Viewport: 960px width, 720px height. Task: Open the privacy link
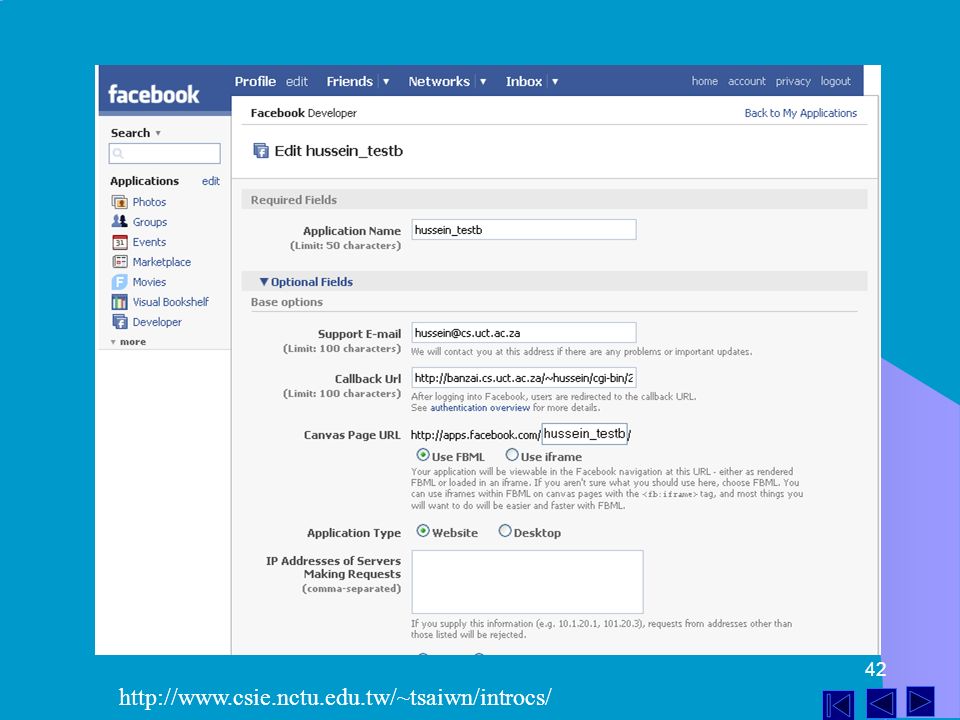pyautogui.click(x=793, y=81)
